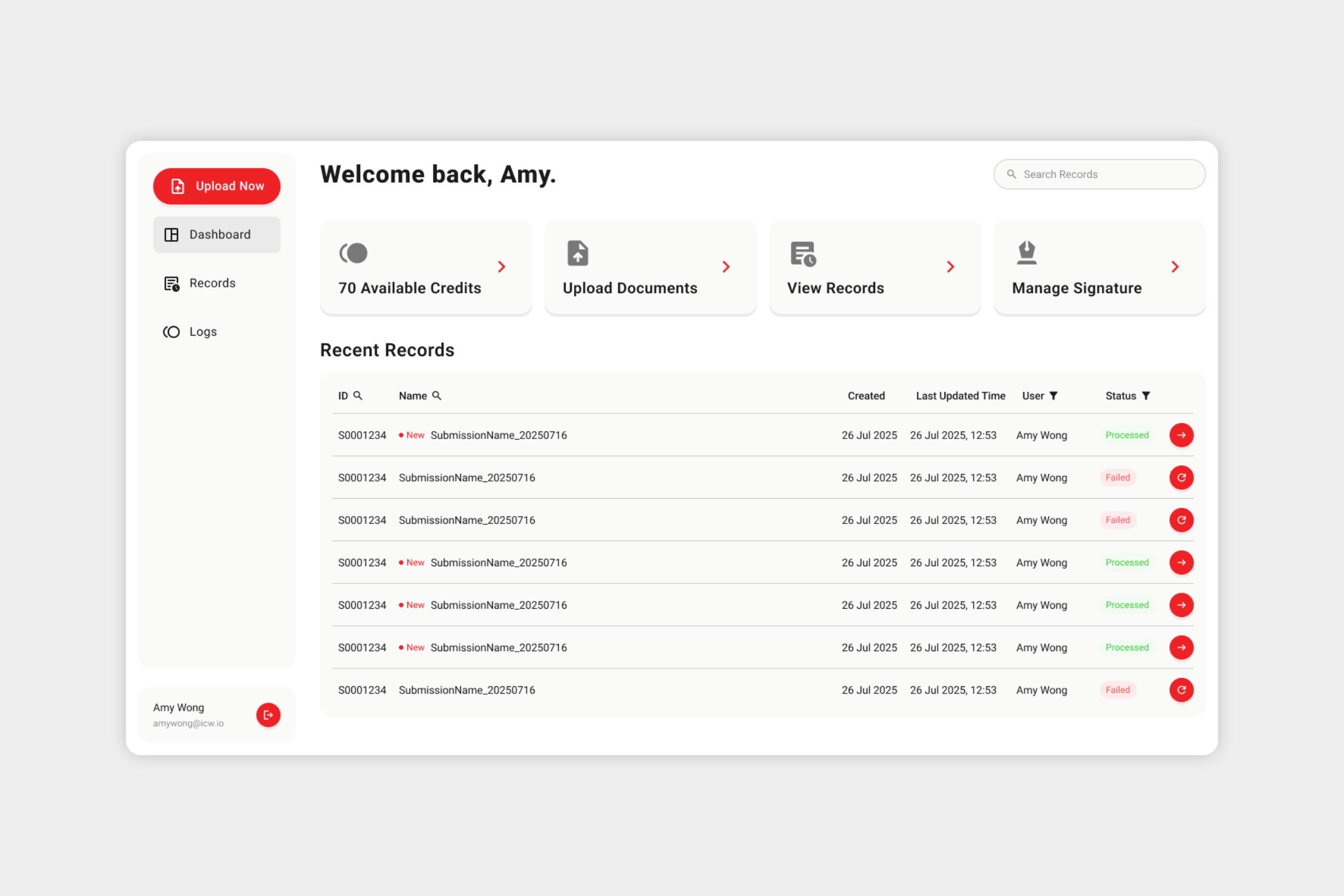1344x896 pixels.
Task: Open the Manage Signature card
Action: click(x=1076, y=288)
